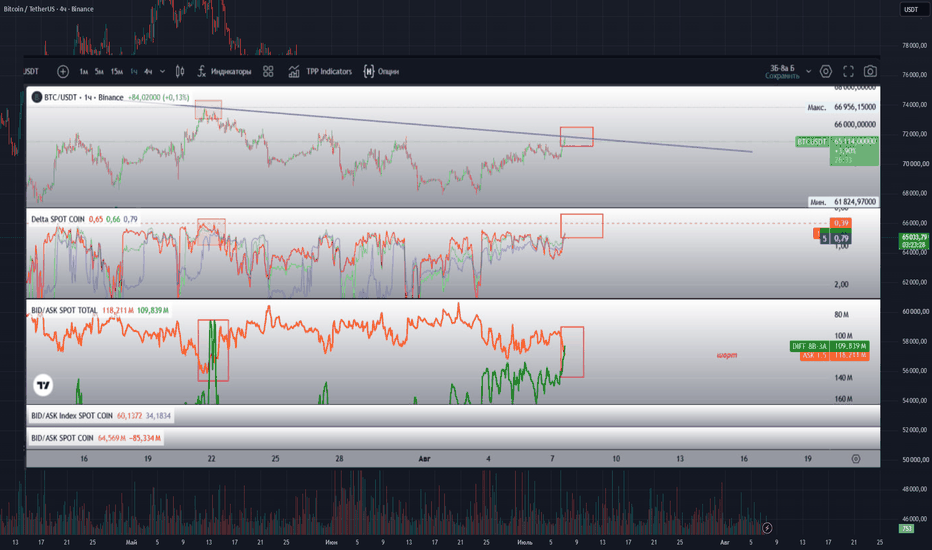Take a chart snapshot with camera icon

[x=870, y=71]
